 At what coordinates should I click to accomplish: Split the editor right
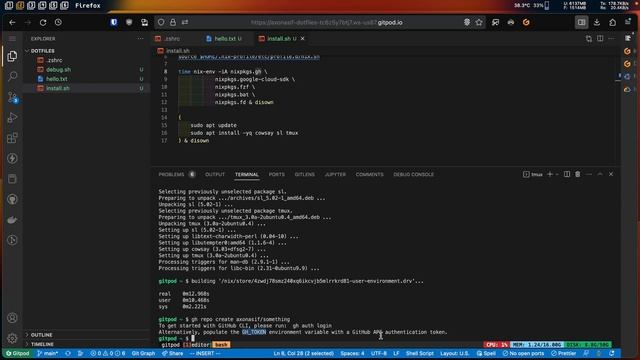[600, 38]
